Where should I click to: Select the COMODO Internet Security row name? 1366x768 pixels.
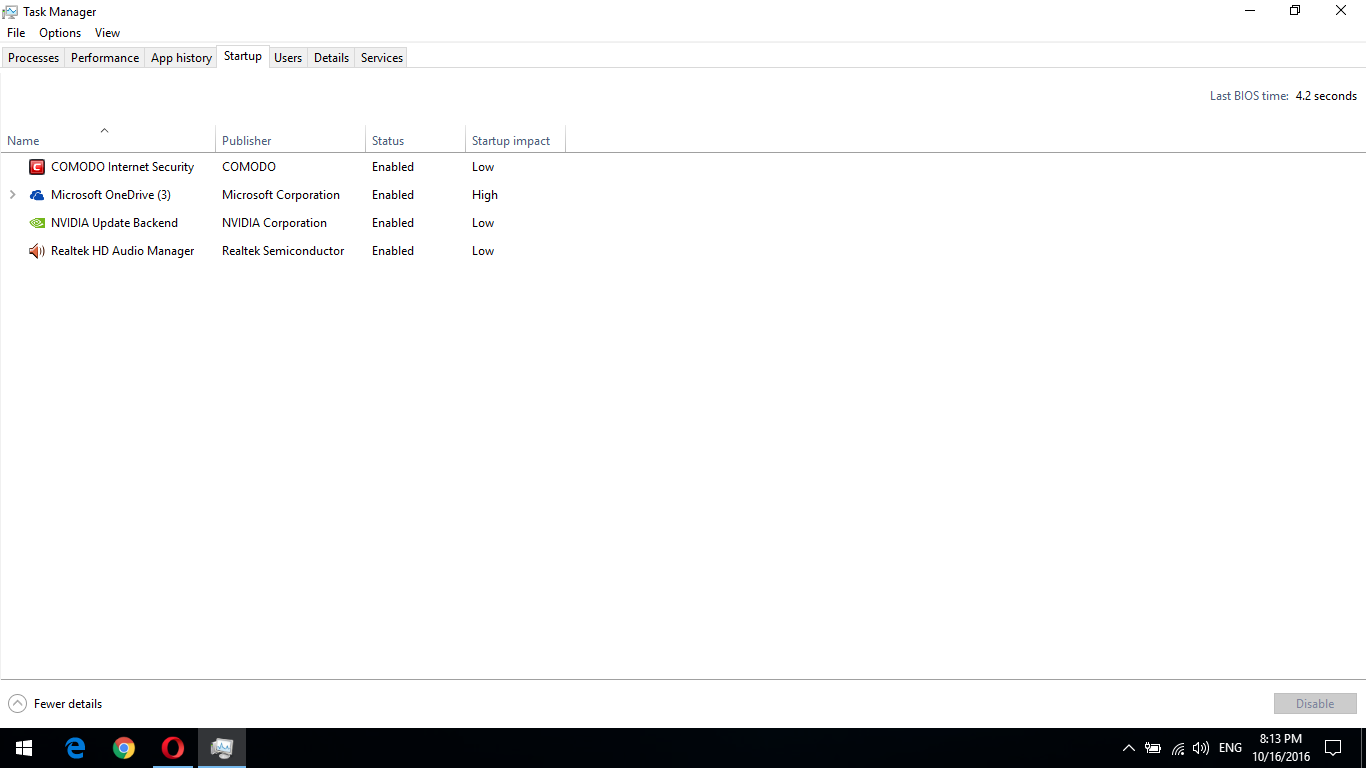122,167
